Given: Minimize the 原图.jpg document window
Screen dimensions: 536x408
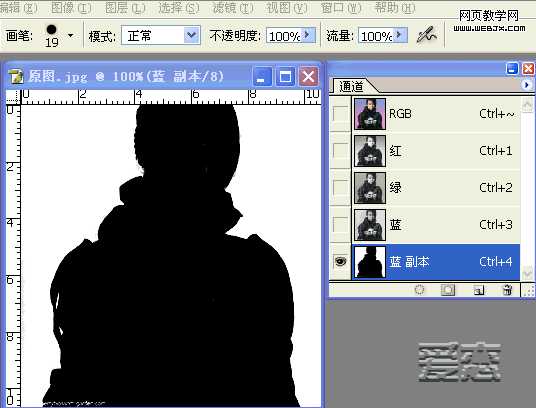Looking at the screenshot, I should [262, 76].
